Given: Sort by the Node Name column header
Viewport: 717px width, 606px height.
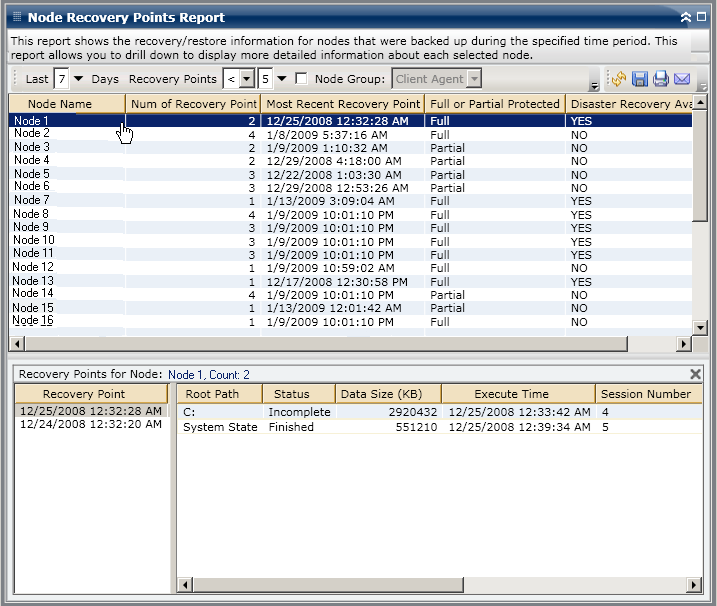Looking at the screenshot, I should tap(60, 104).
